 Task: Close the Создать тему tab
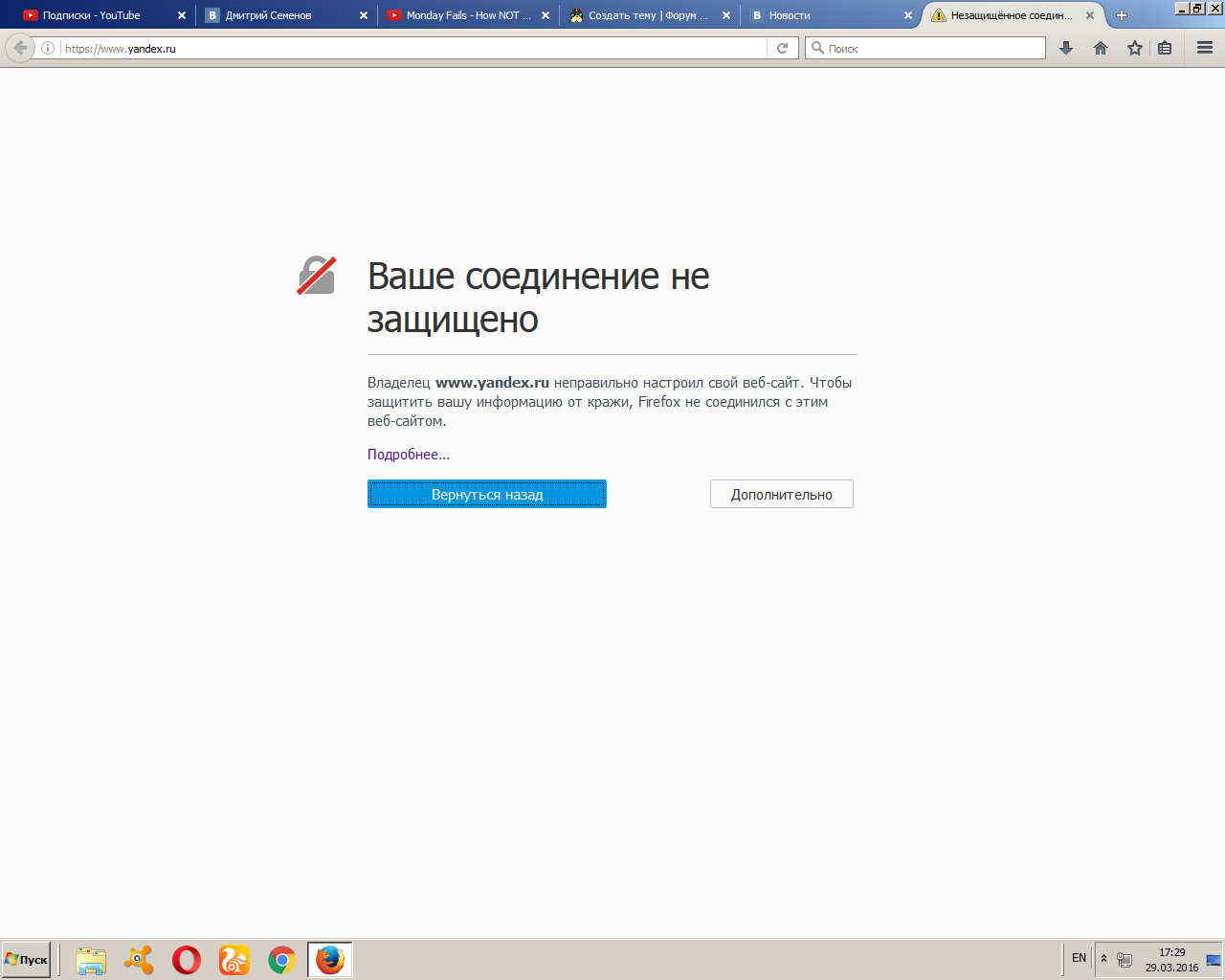(726, 15)
